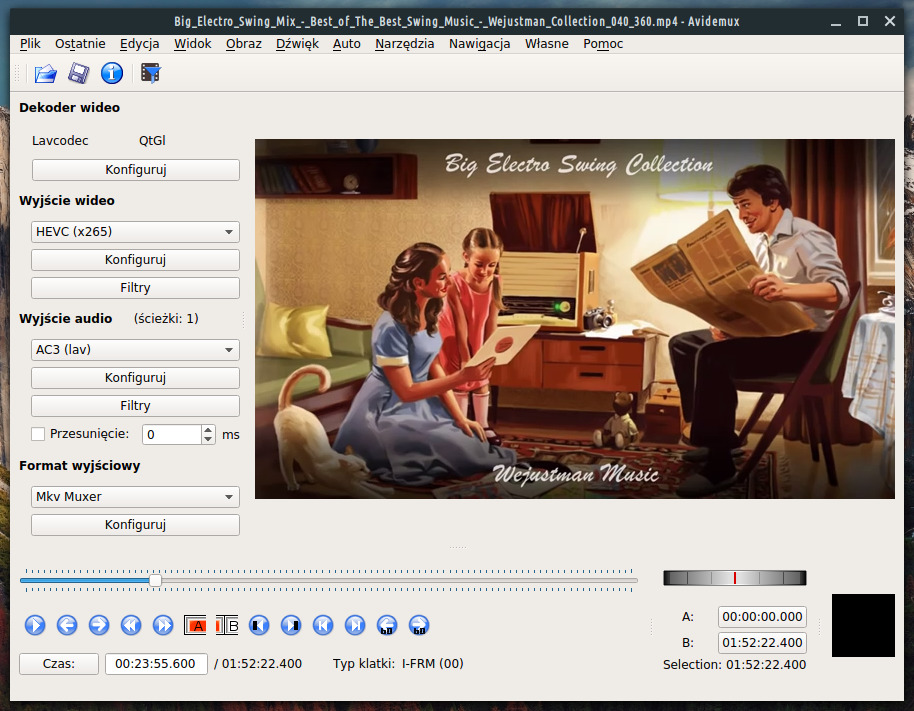Viewport: 914px width, 711px height.
Task: Click Konfiguruj under Format wyjściowy
Action: pyautogui.click(x=135, y=525)
